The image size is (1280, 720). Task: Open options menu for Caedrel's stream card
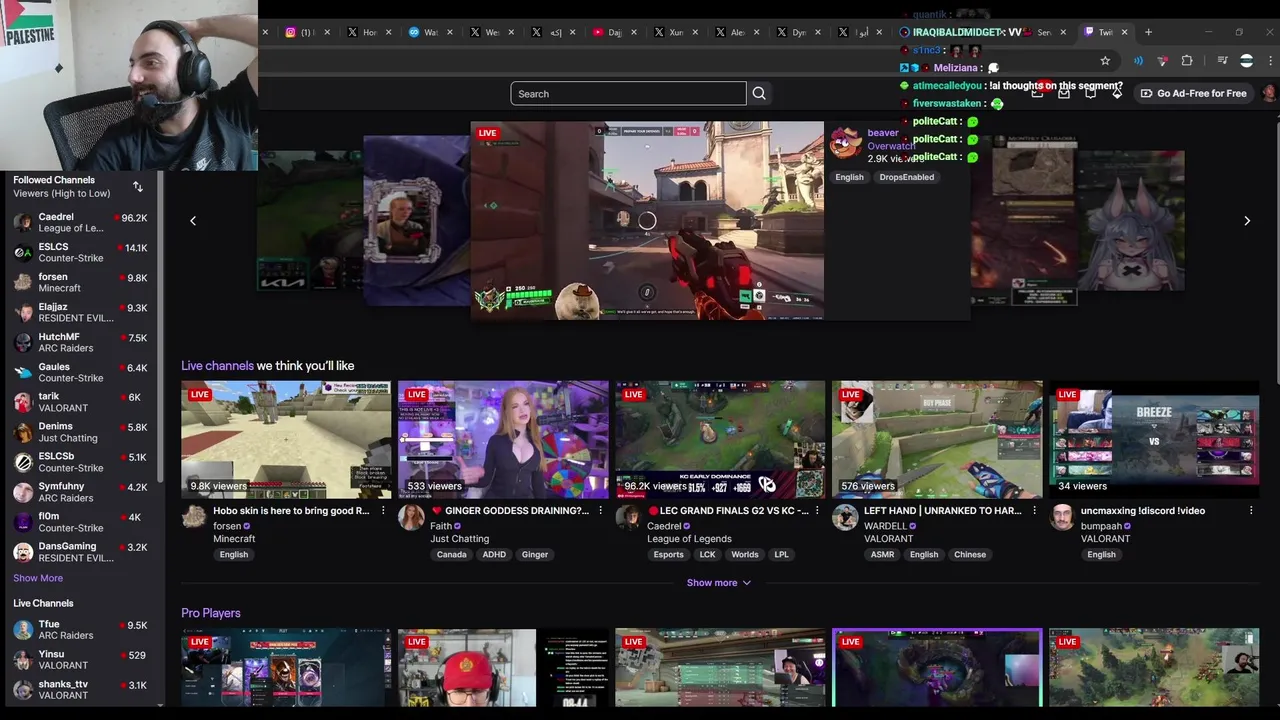817,511
